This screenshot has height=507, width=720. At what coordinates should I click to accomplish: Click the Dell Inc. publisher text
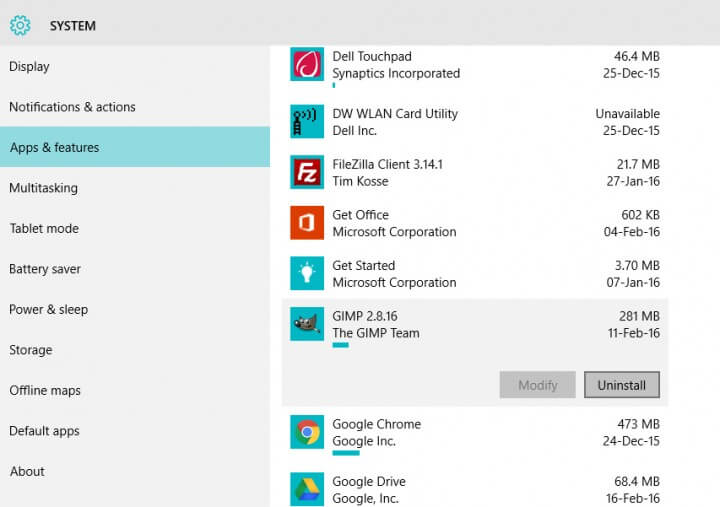[x=354, y=130]
